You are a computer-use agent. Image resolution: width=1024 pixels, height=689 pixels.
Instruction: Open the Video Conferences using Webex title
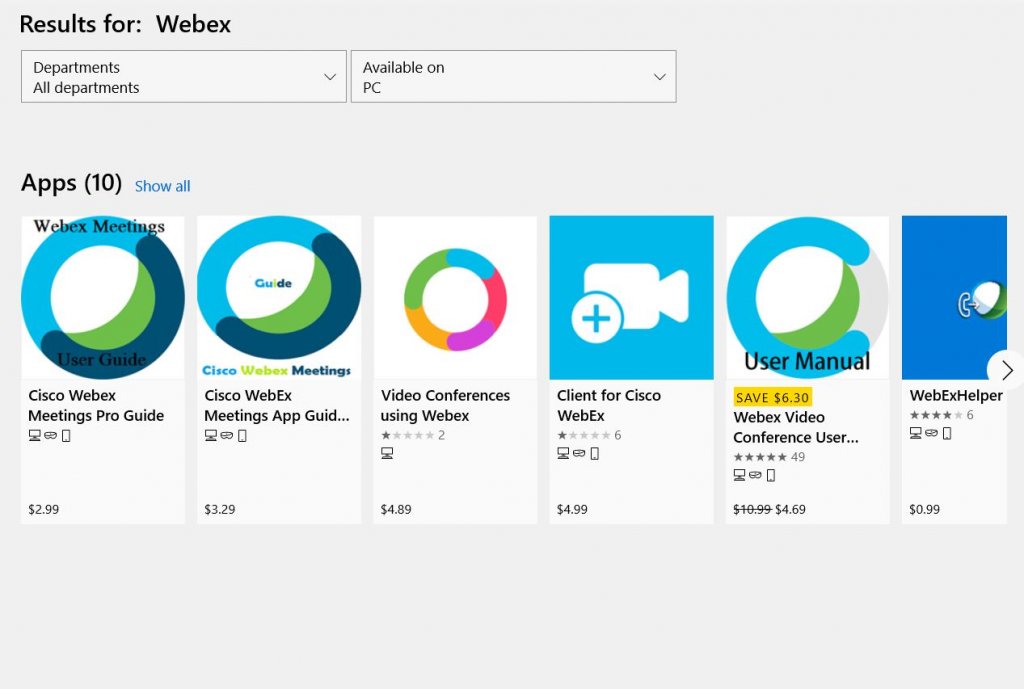(445, 405)
